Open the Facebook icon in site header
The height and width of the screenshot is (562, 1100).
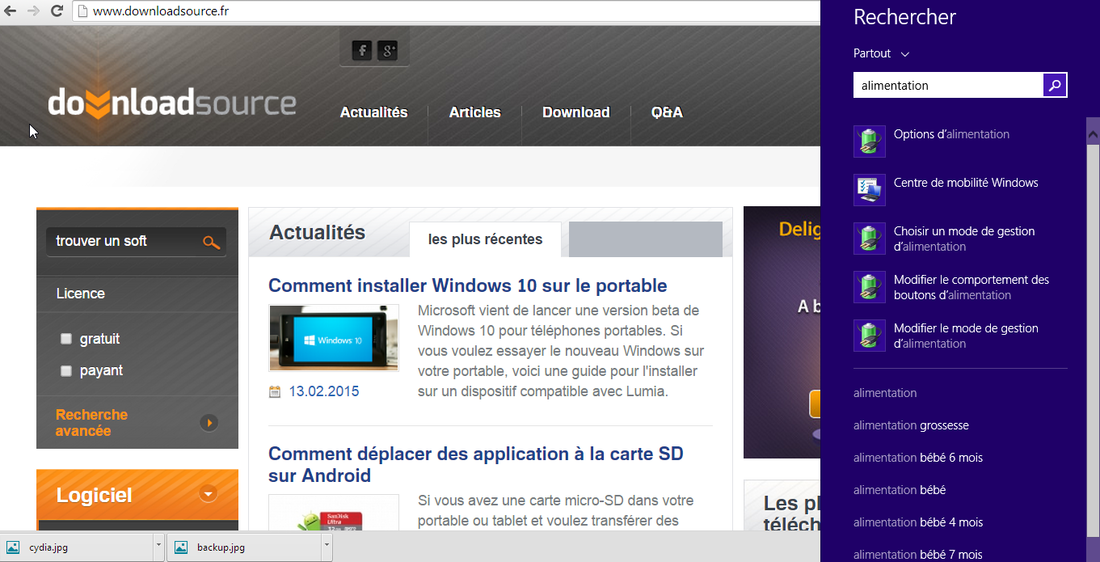[x=362, y=50]
